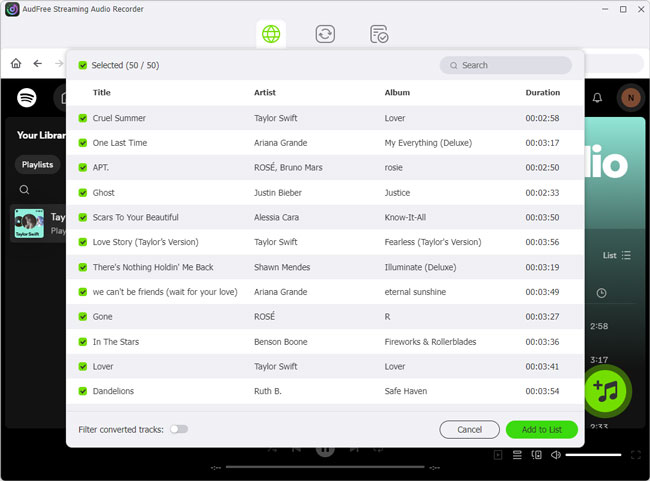
Task: Click the Add to List button
Action: (542, 430)
